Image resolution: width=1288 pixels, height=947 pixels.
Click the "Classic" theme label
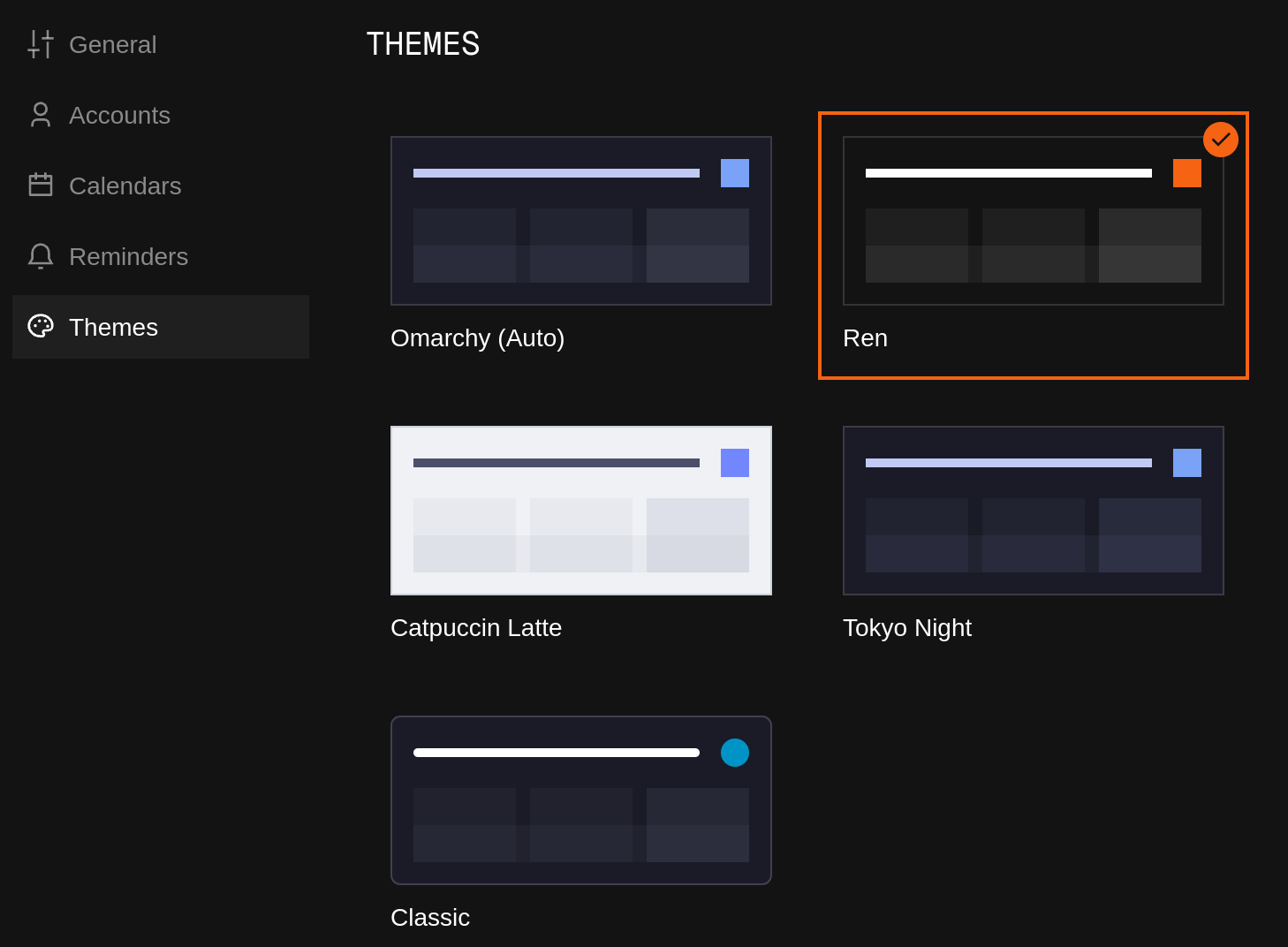click(x=430, y=918)
